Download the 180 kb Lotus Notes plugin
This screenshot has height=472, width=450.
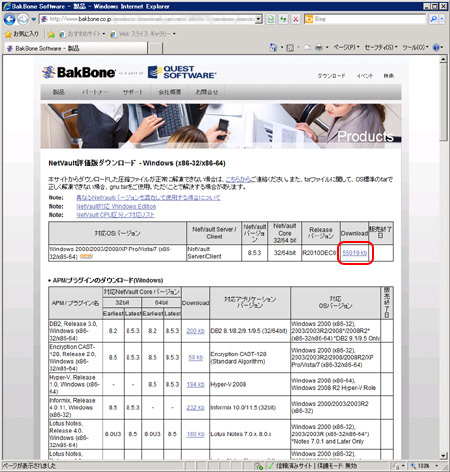click(x=195, y=434)
